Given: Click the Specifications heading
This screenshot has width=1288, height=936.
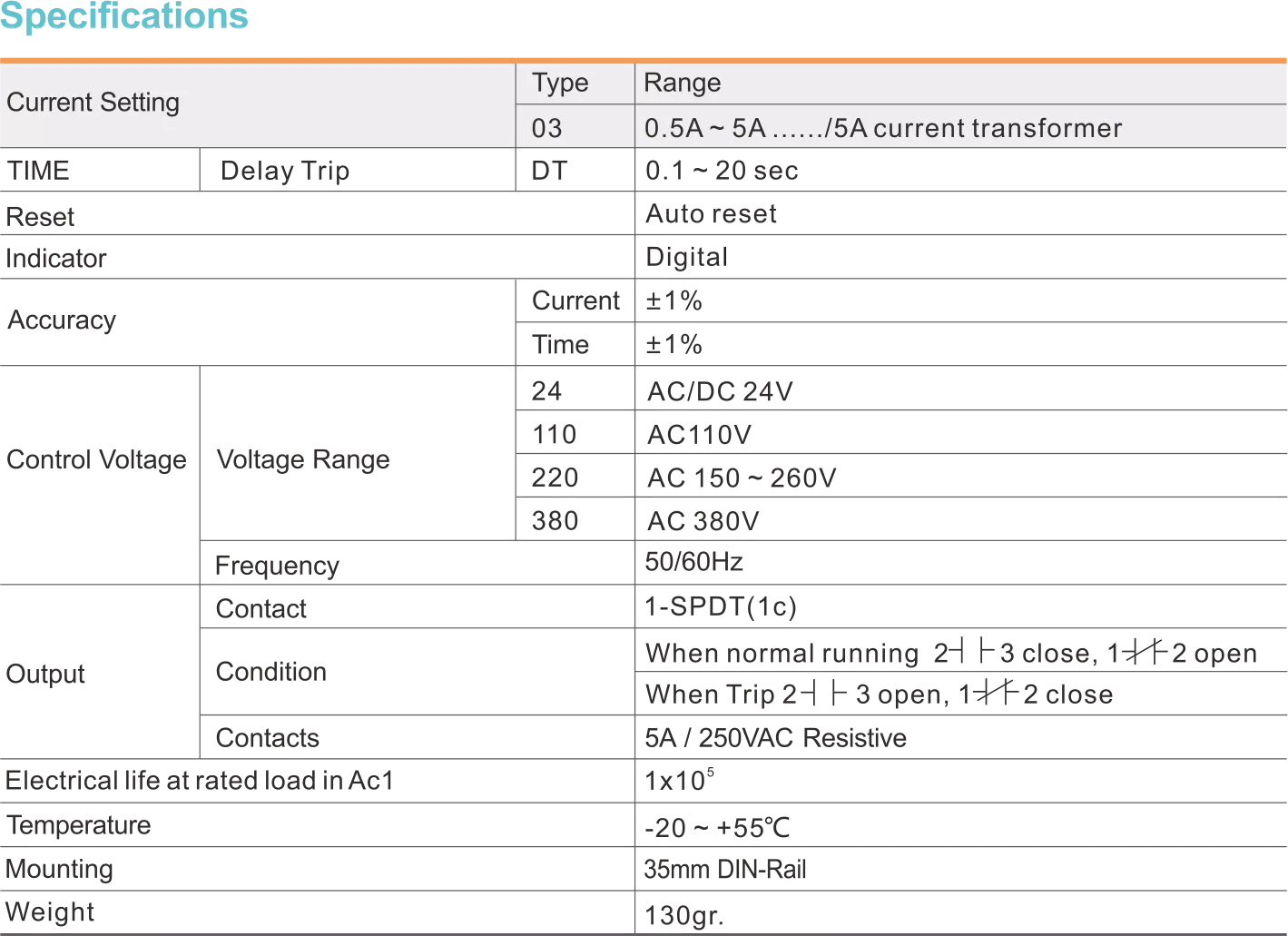Looking at the screenshot, I should pyautogui.click(x=126, y=16).
